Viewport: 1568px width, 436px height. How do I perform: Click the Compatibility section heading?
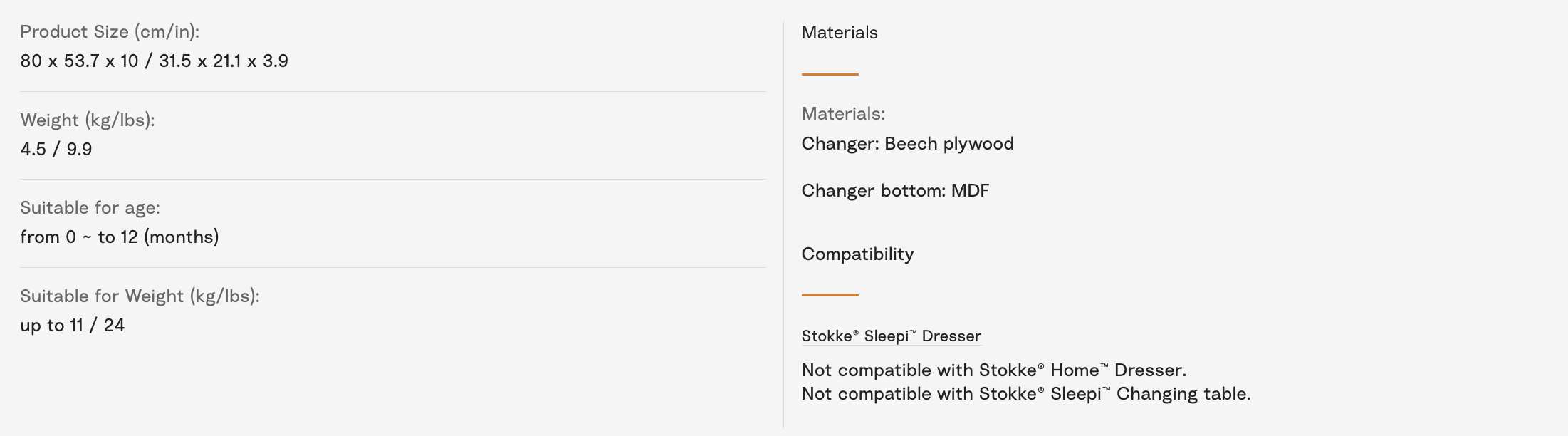click(x=857, y=254)
